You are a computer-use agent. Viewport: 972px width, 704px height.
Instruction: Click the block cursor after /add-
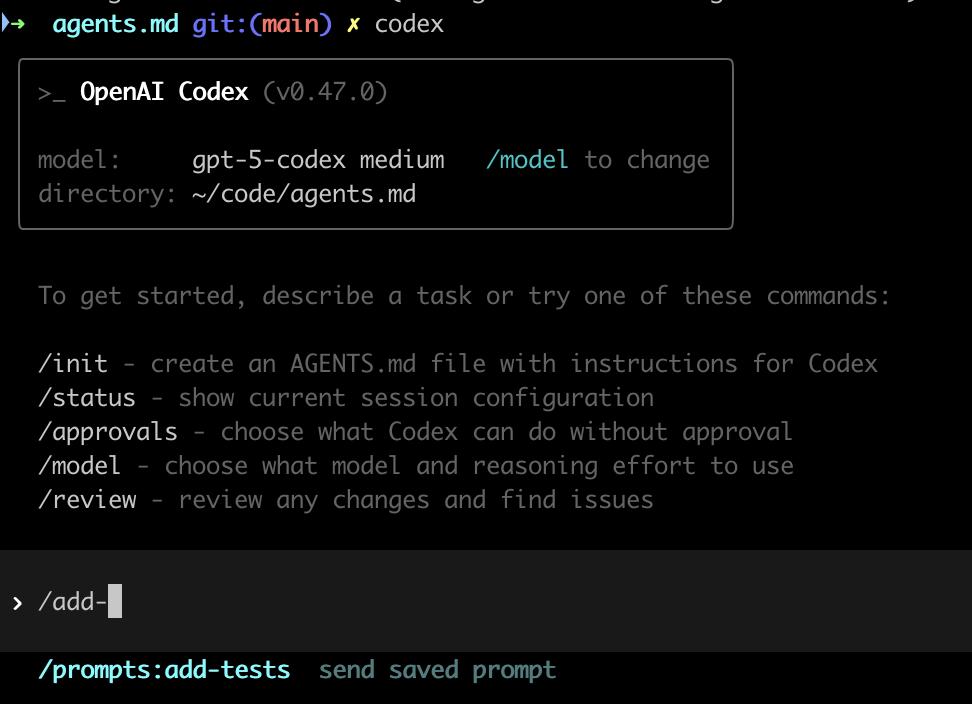coord(114,602)
